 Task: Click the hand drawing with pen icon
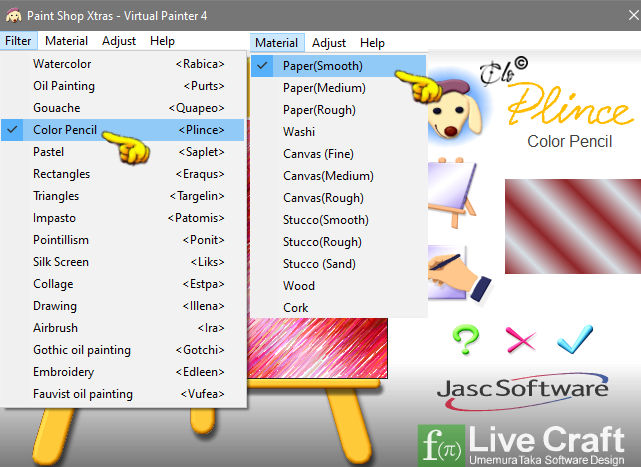(x=458, y=273)
